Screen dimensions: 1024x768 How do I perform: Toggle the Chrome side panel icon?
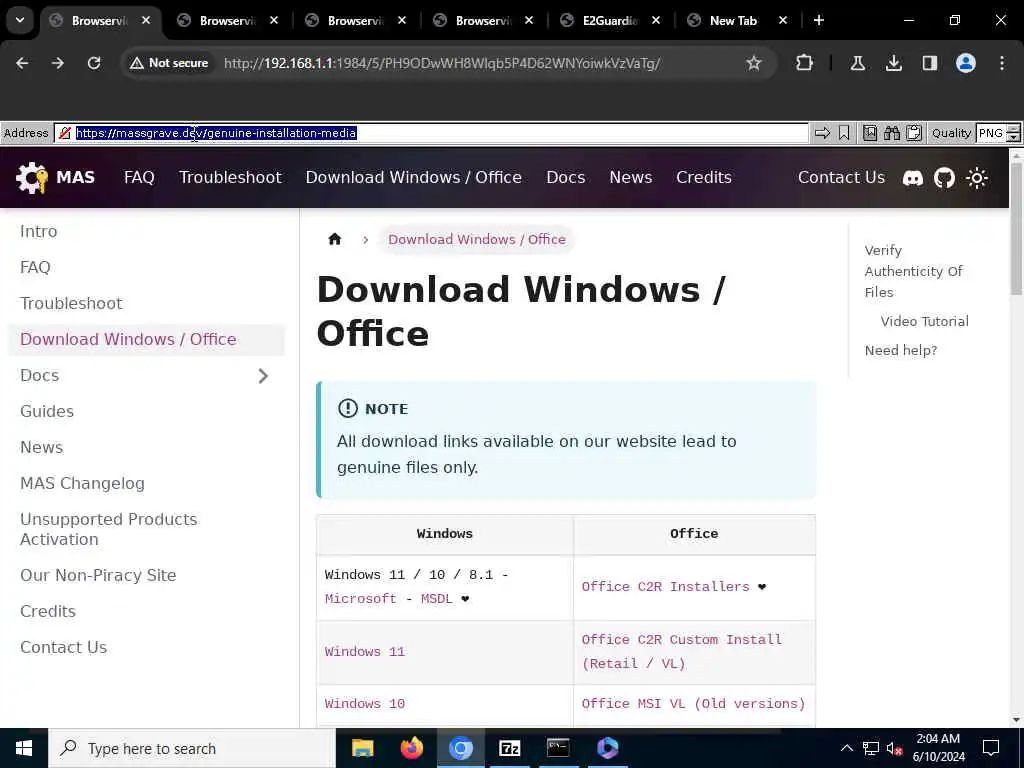[x=930, y=63]
